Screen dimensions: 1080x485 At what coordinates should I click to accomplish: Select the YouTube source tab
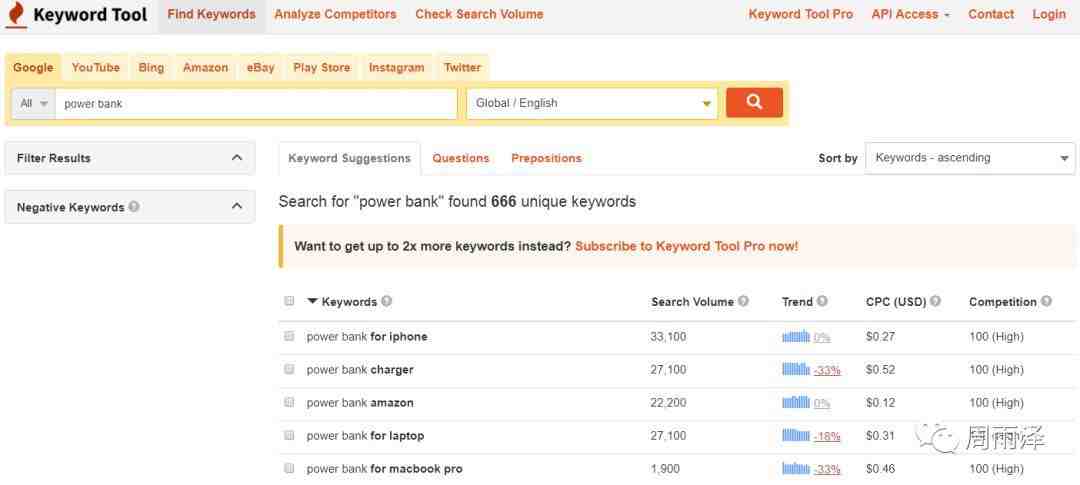click(96, 68)
